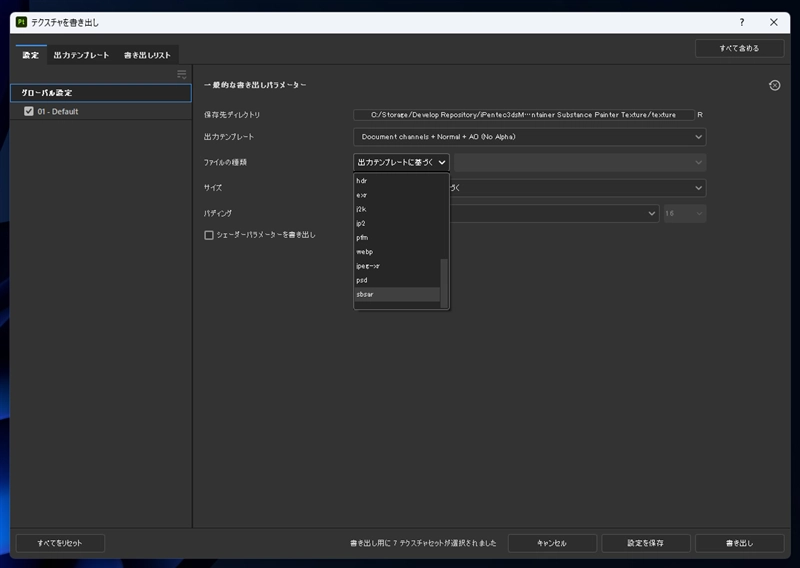Click the texture set list filter icon
This screenshot has width=800, height=568.
point(182,74)
